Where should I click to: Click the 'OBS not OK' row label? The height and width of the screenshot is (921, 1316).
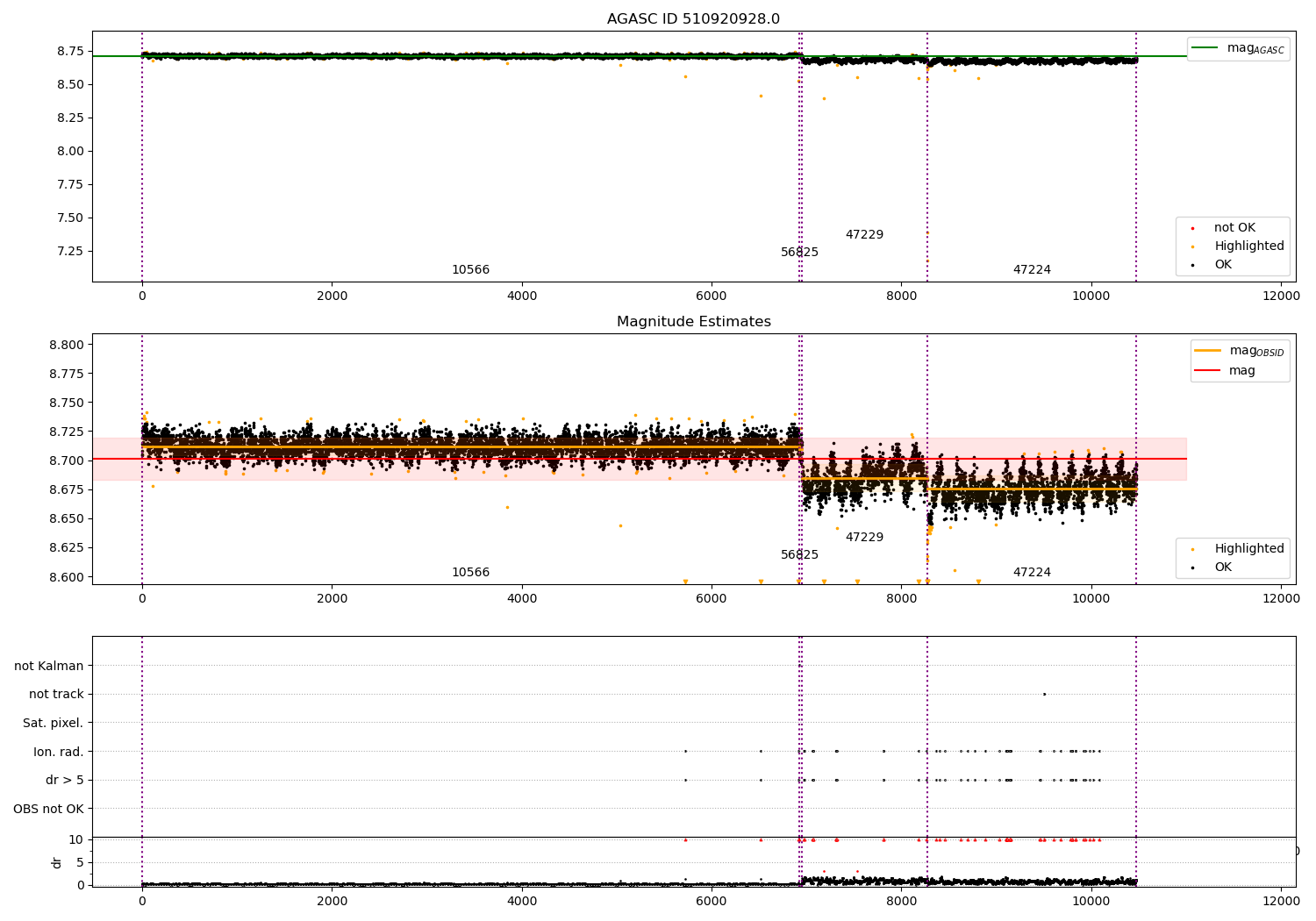point(48,809)
